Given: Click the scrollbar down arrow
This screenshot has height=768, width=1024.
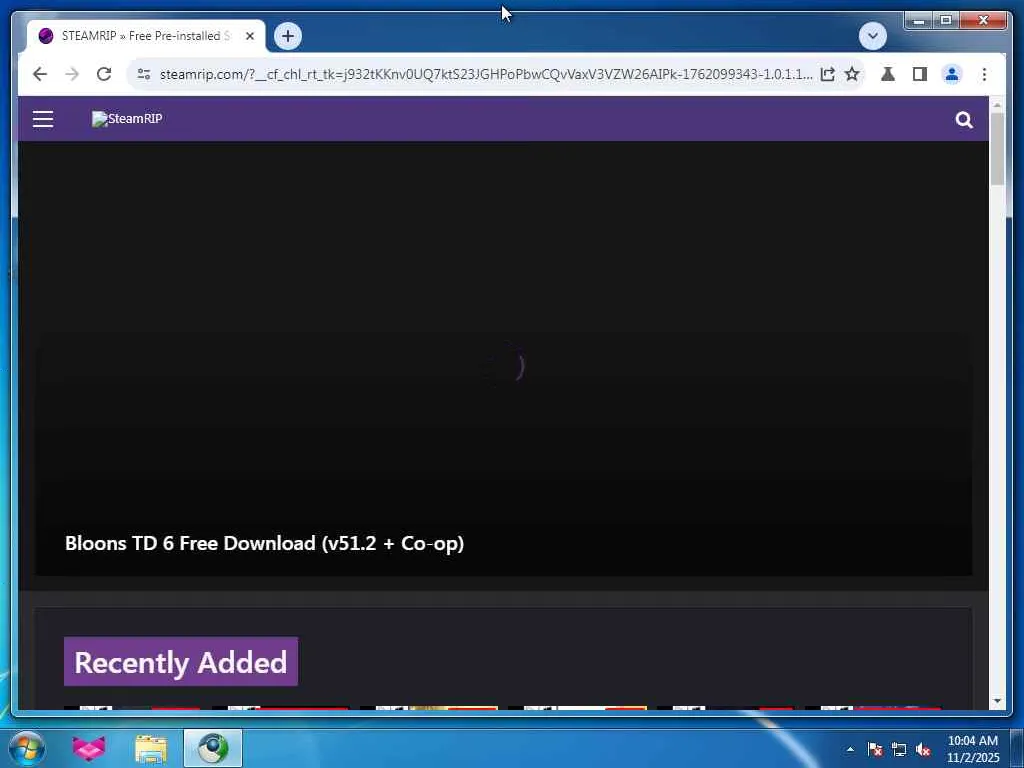Looking at the screenshot, I should (997, 701).
